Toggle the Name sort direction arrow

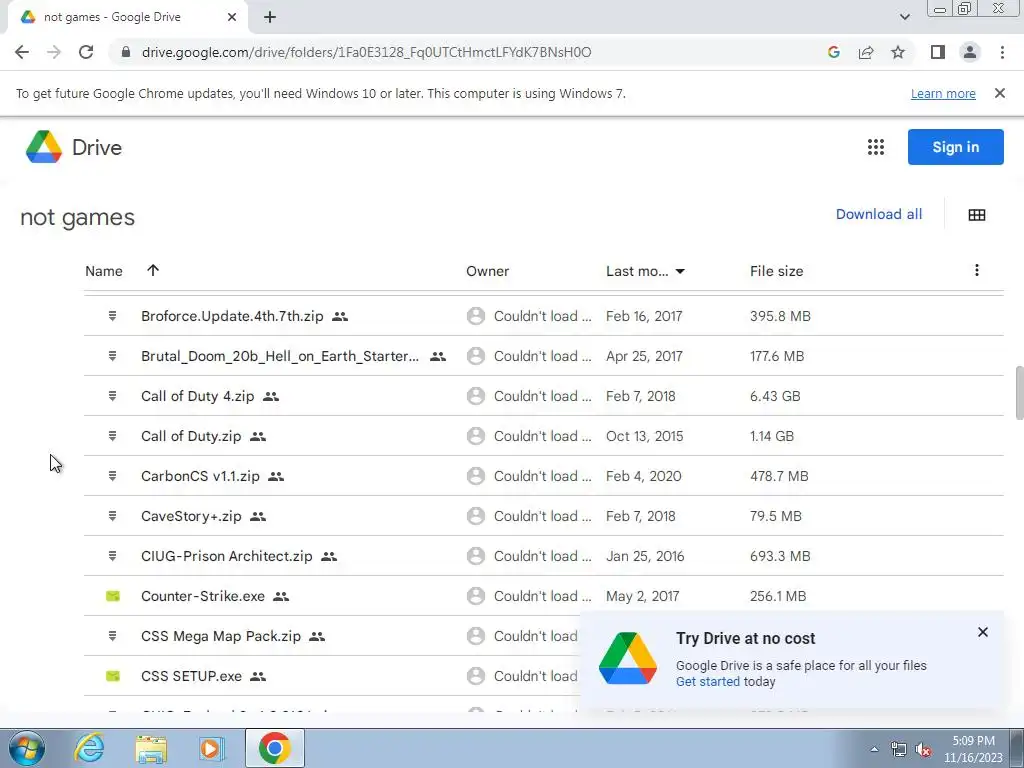pyautogui.click(x=153, y=270)
